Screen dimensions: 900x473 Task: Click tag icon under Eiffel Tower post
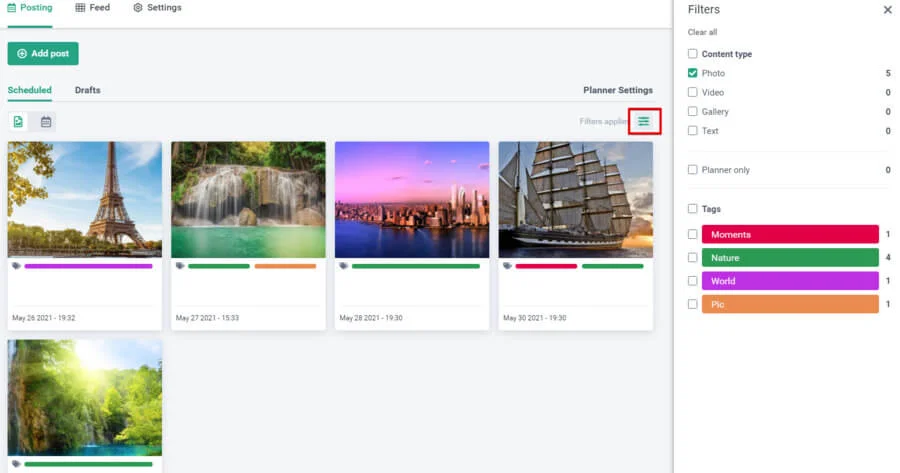[16, 266]
